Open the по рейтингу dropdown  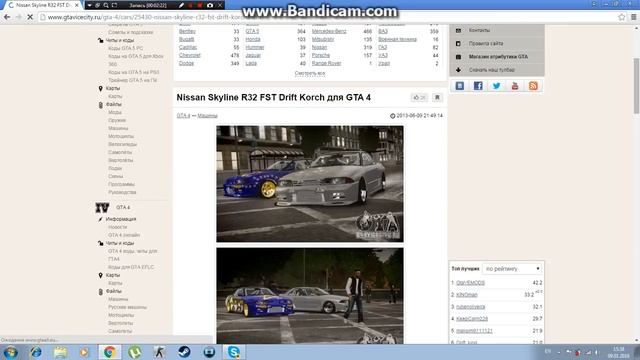(x=512, y=269)
